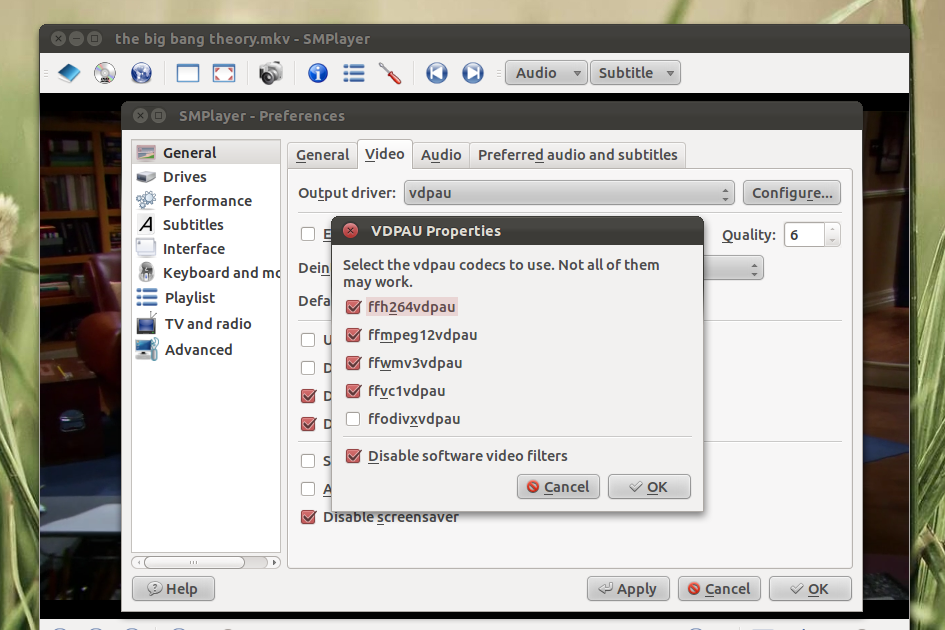Enable the ffodivxvdpau codec
The image size is (945, 630).
353,420
